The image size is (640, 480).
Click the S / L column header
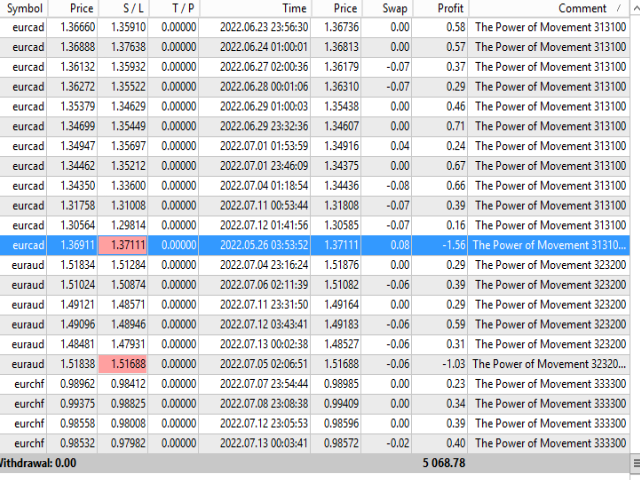133,8
